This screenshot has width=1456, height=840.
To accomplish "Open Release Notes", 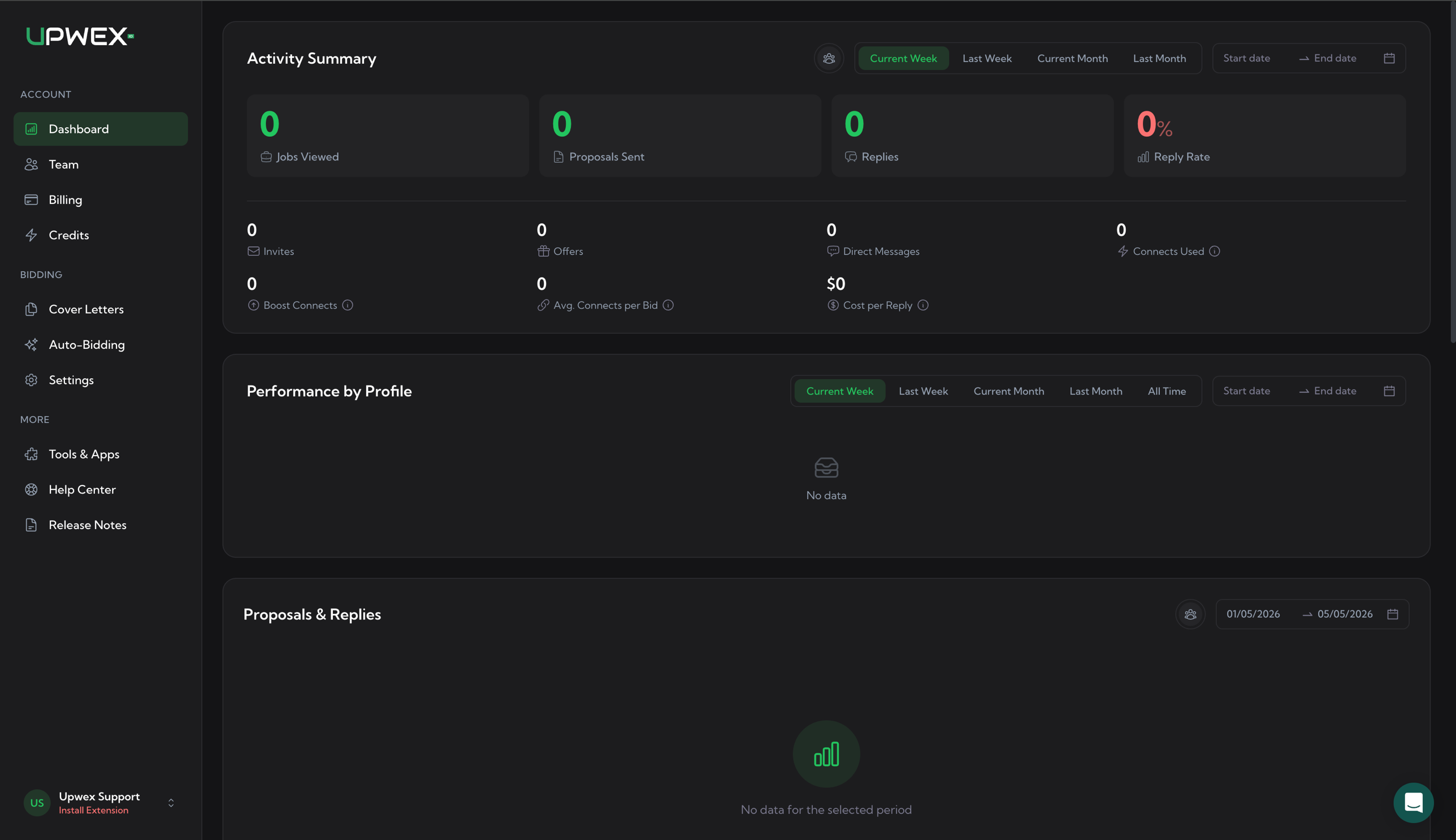I will pyautogui.click(x=101, y=525).
